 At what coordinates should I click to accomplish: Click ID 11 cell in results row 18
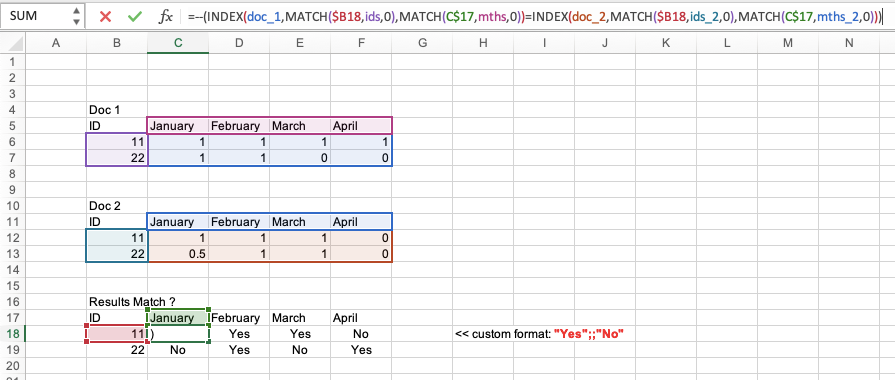[117, 334]
